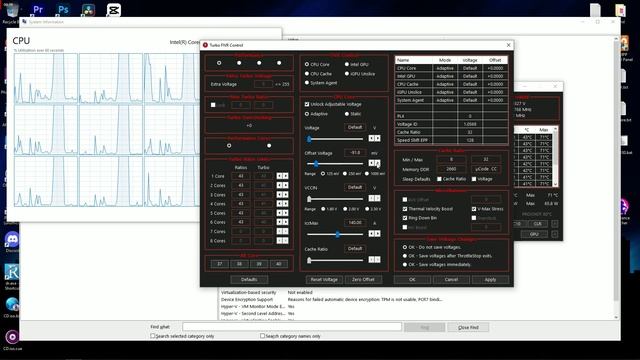Select the Intel GPU radio button
640x360 pixels.
click(347, 64)
